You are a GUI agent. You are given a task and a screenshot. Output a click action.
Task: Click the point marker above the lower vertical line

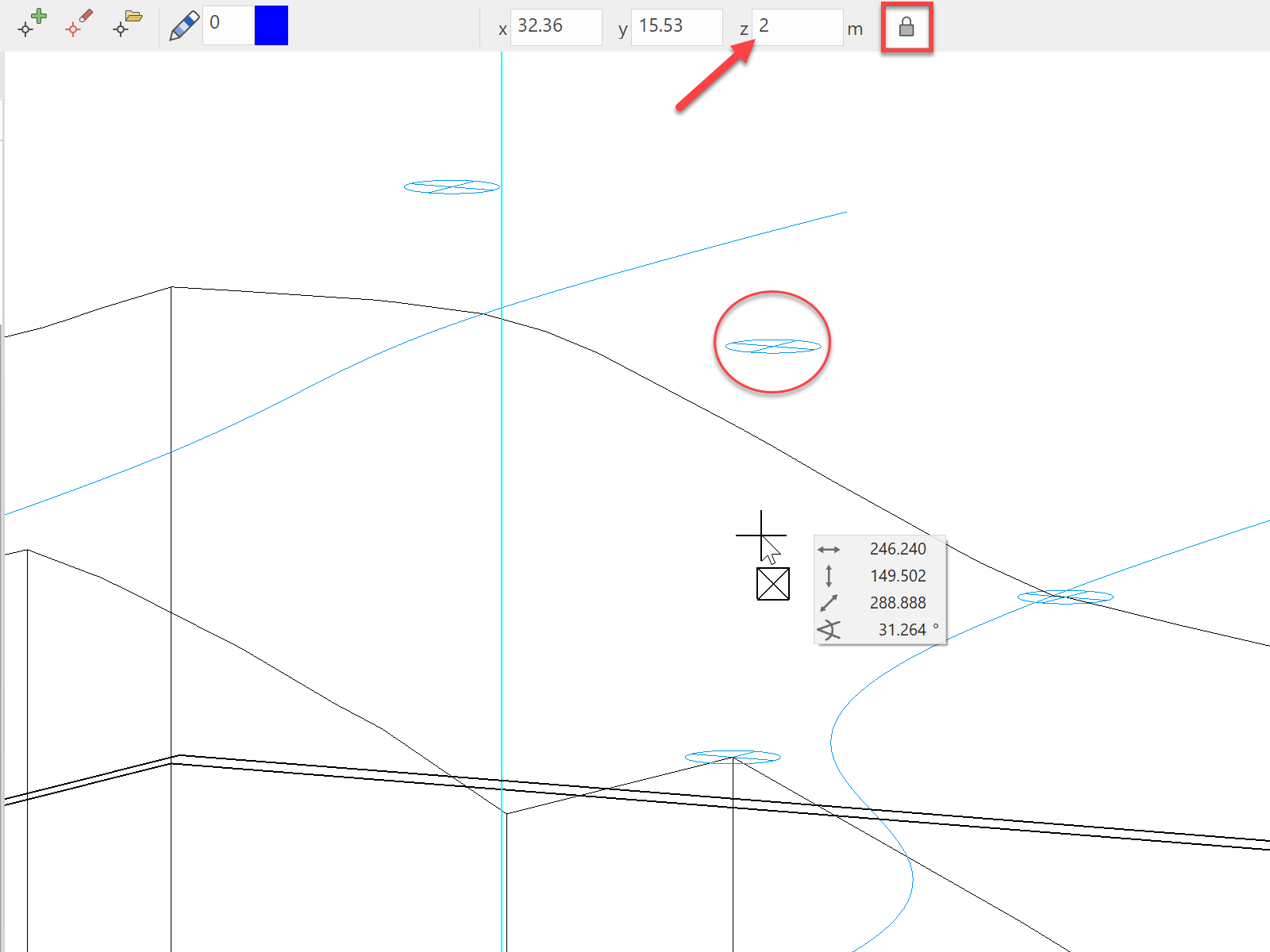coord(733,757)
